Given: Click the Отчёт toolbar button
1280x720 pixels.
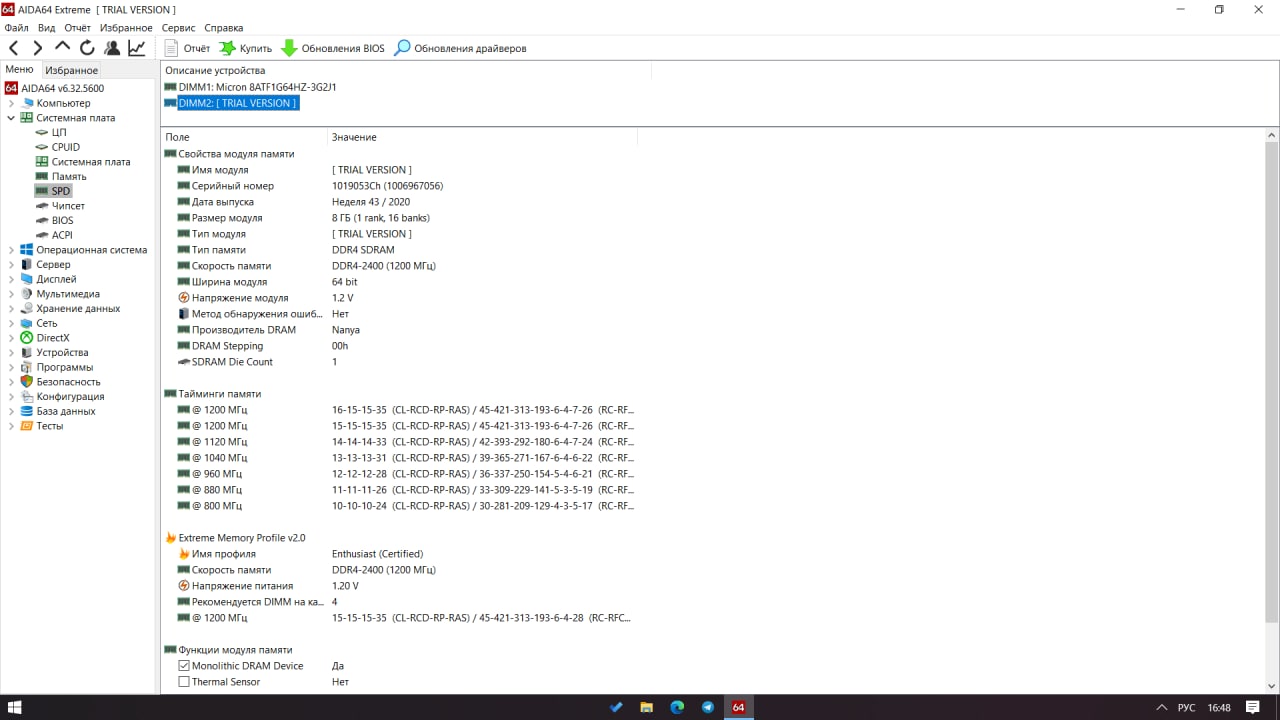Looking at the screenshot, I should click(187, 48).
